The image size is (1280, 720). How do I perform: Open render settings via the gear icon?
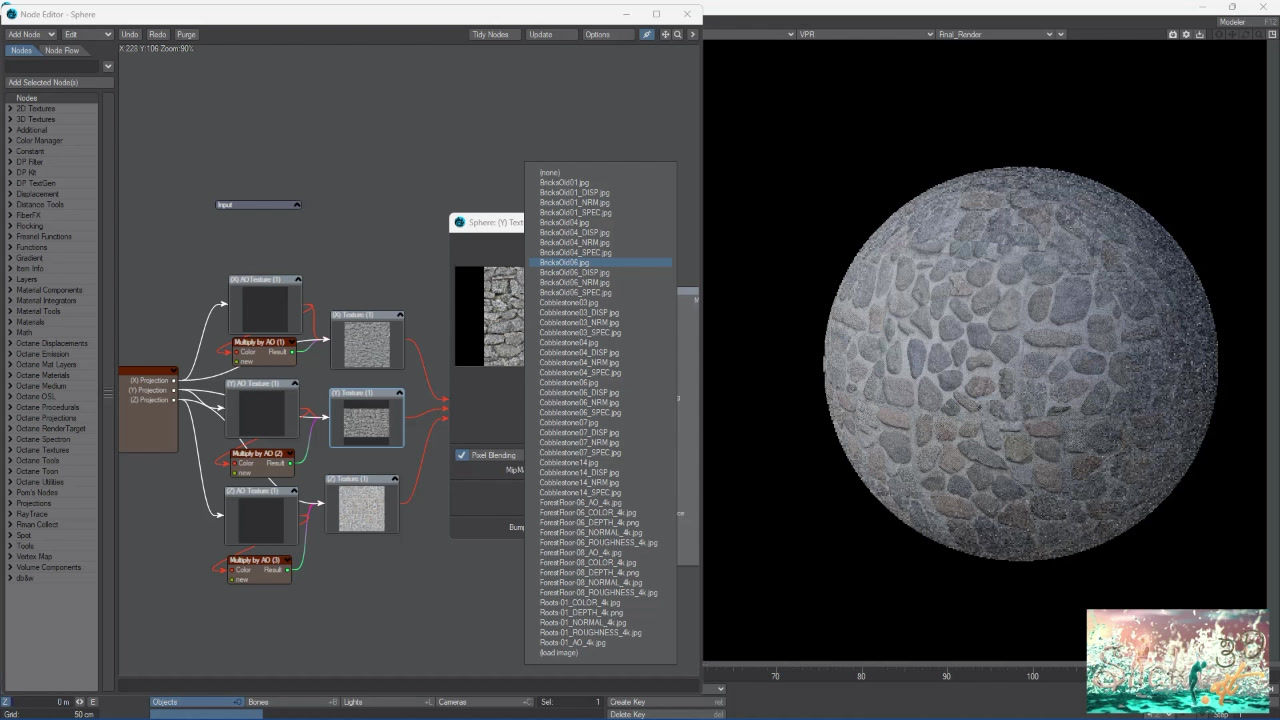(x=1187, y=34)
